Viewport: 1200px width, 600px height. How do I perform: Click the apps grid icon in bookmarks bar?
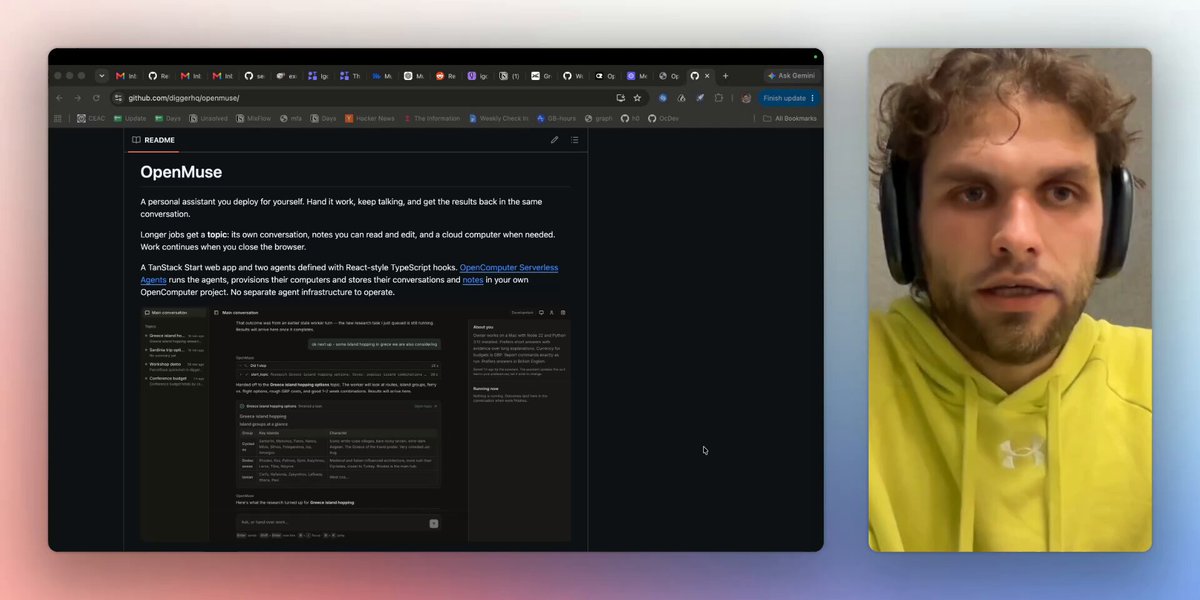tap(58, 118)
